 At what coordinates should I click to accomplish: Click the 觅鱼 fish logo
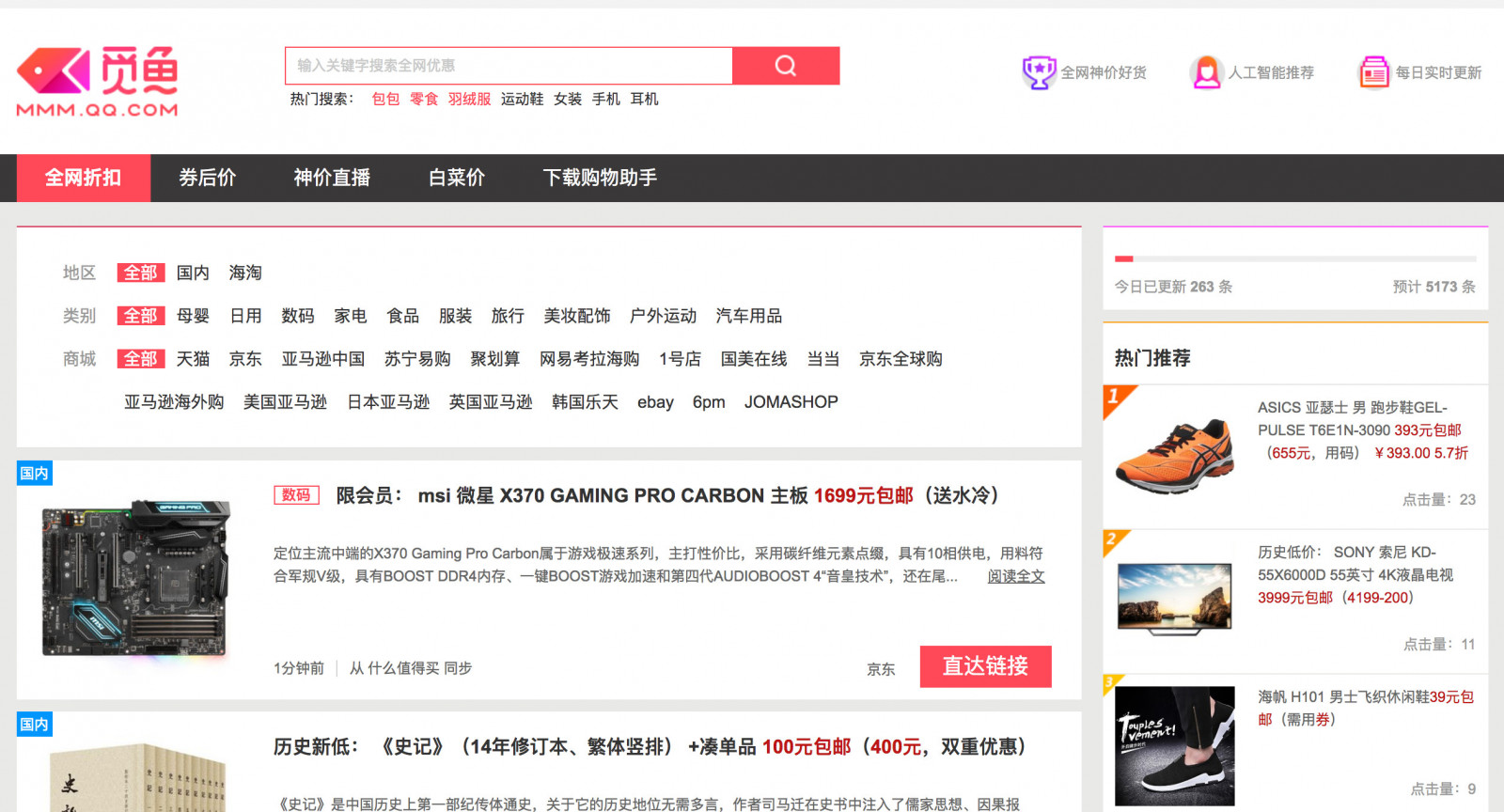tap(98, 83)
